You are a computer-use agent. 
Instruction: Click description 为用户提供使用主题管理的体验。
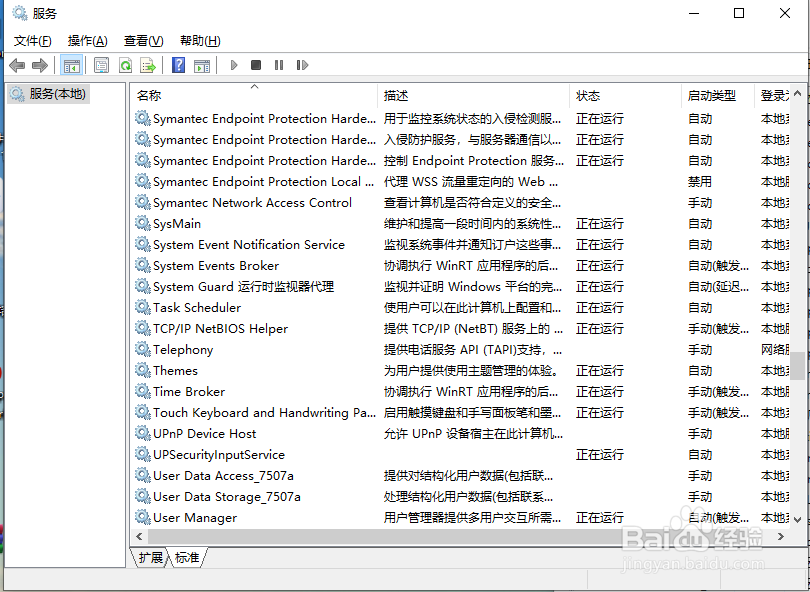point(471,370)
